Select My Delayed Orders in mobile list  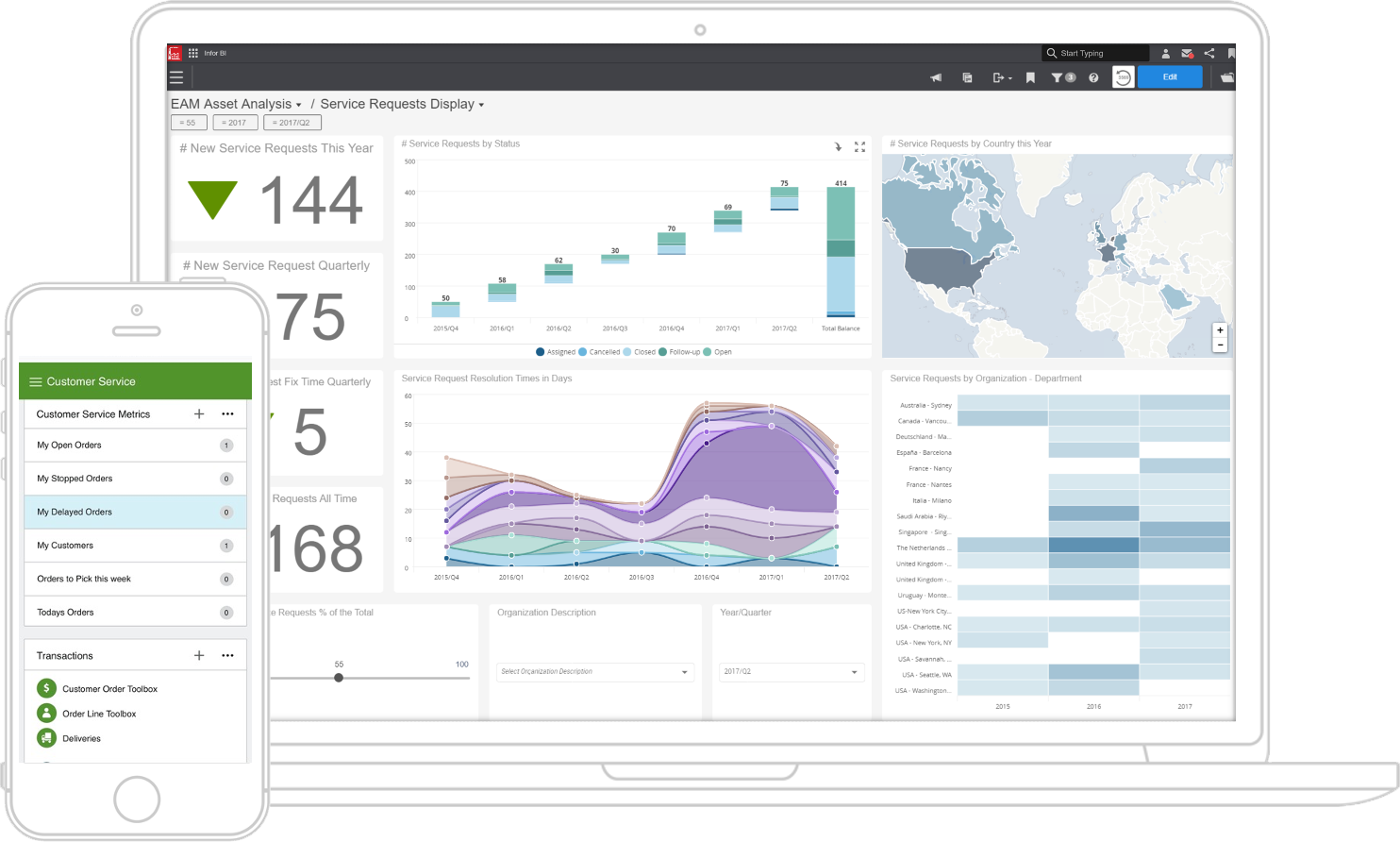pos(135,512)
